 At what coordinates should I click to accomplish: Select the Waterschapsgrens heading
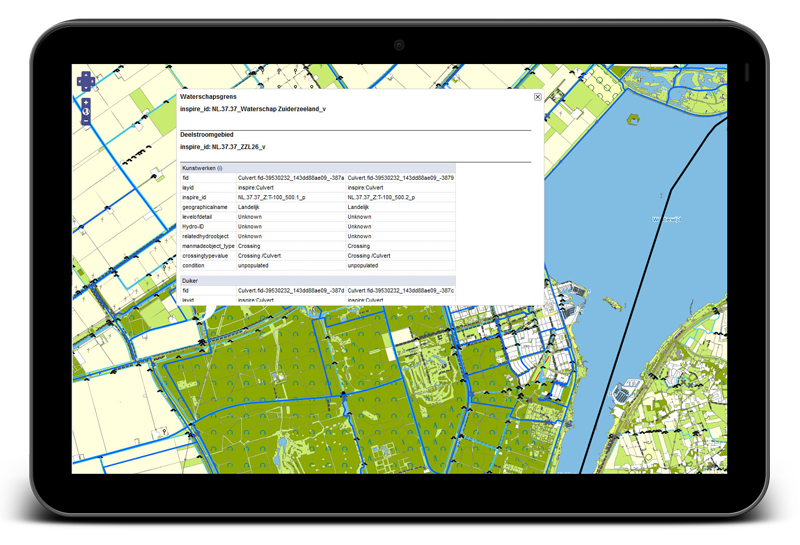click(208, 96)
